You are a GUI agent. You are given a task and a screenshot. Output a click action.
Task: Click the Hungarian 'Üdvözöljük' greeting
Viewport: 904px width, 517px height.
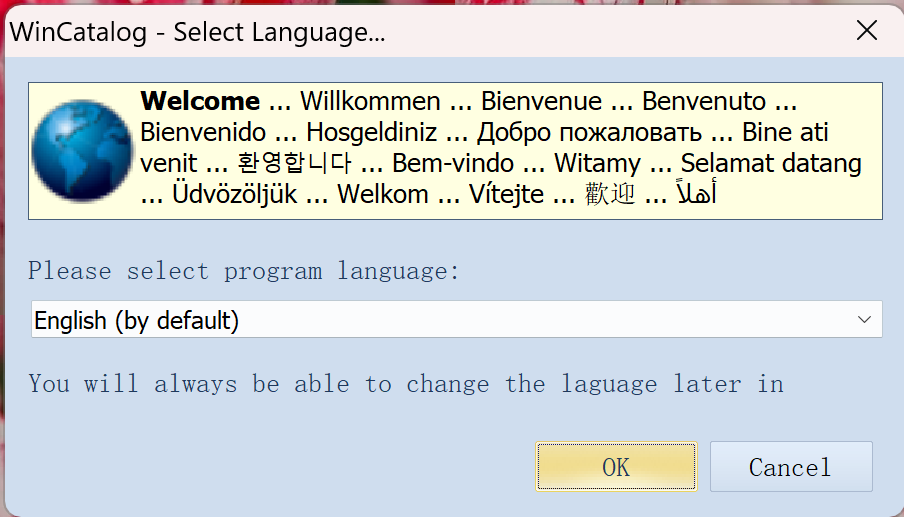pos(235,194)
